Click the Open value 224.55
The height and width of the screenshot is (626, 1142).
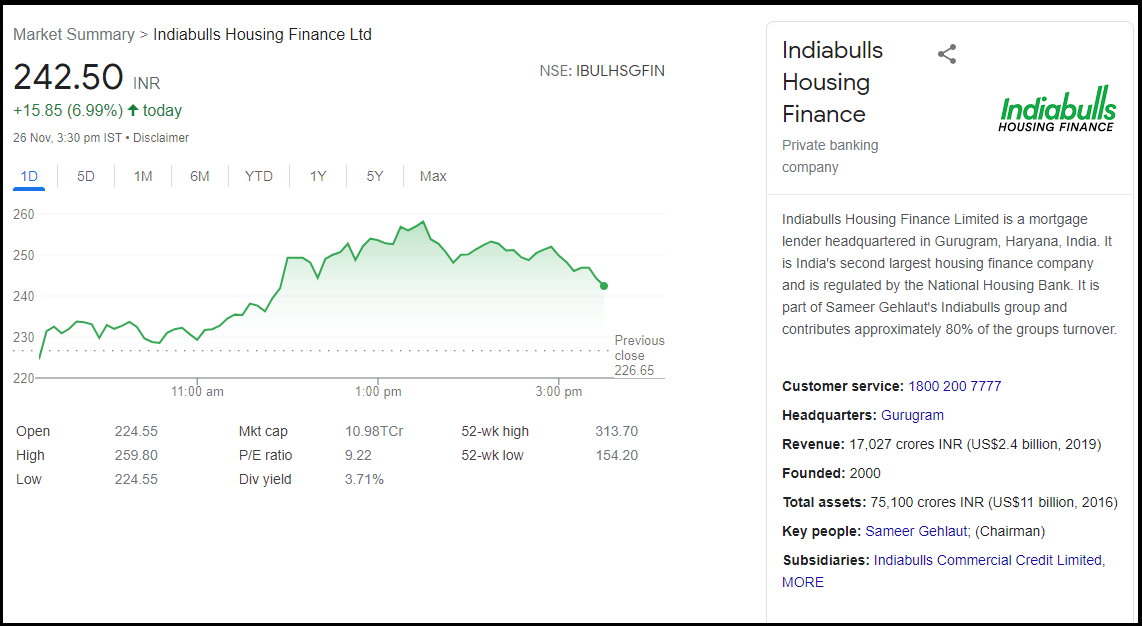136,432
